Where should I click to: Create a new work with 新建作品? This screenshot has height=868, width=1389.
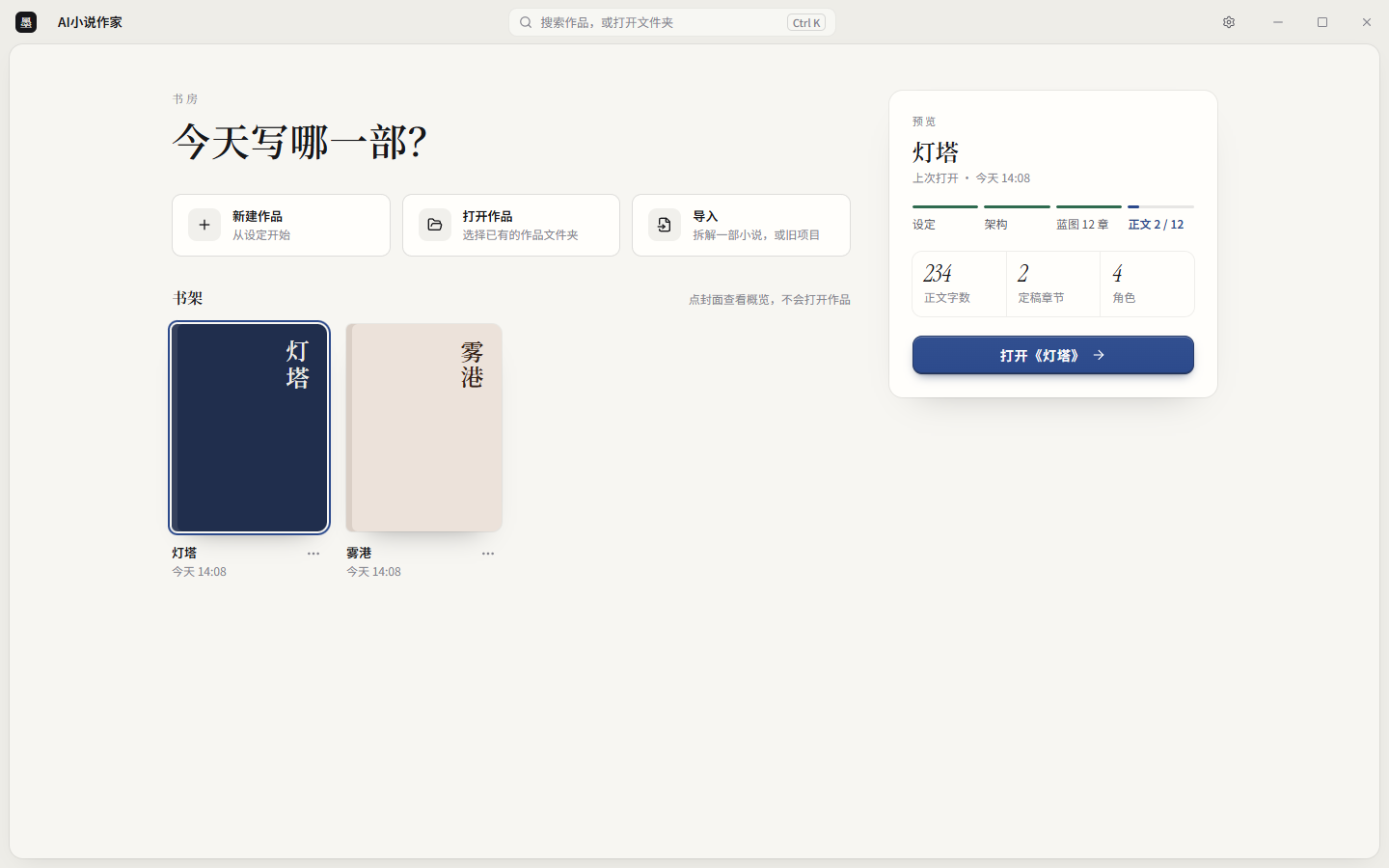[x=281, y=225]
